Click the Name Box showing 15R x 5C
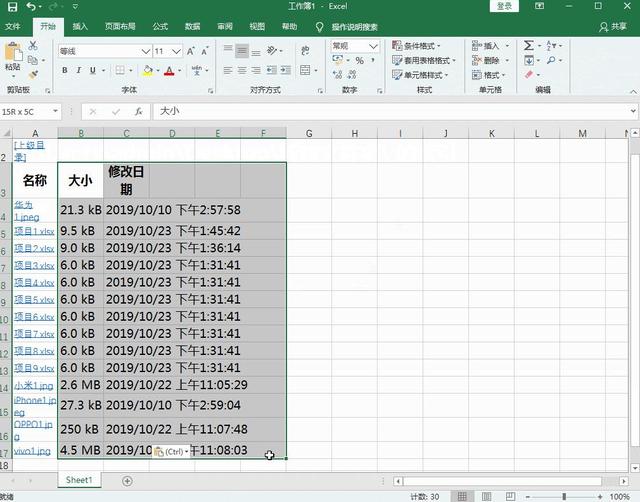This screenshot has width=640, height=502. (30, 112)
